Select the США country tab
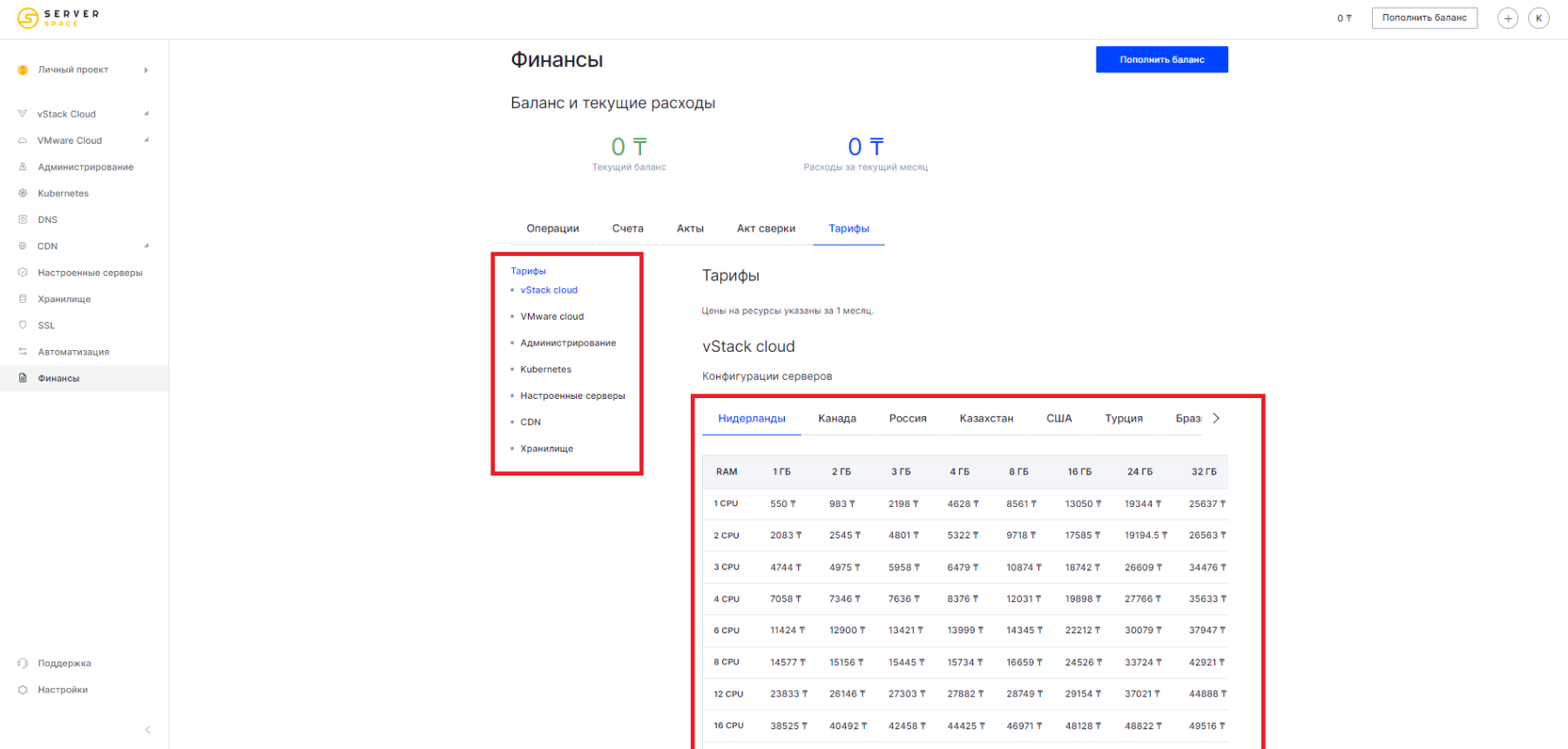The image size is (1568, 749). (1058, 418)
